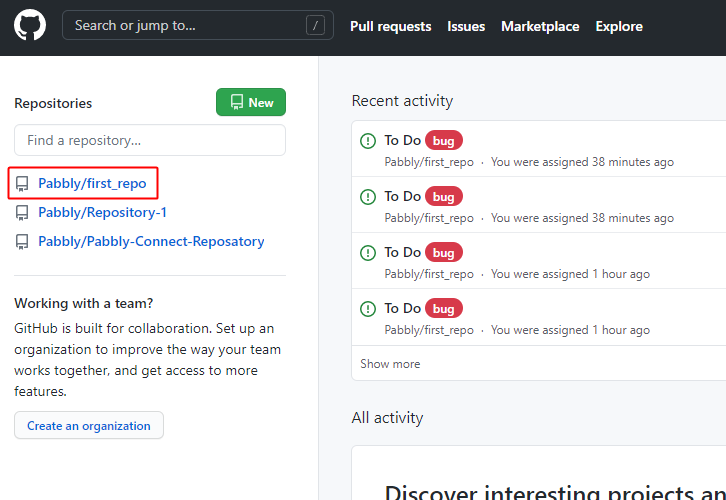Click the repo icon beside Pabbly/Pabbly-Connect-Reposatory
This screenshot has width=726, height=500.
click(x=22, y=242)
